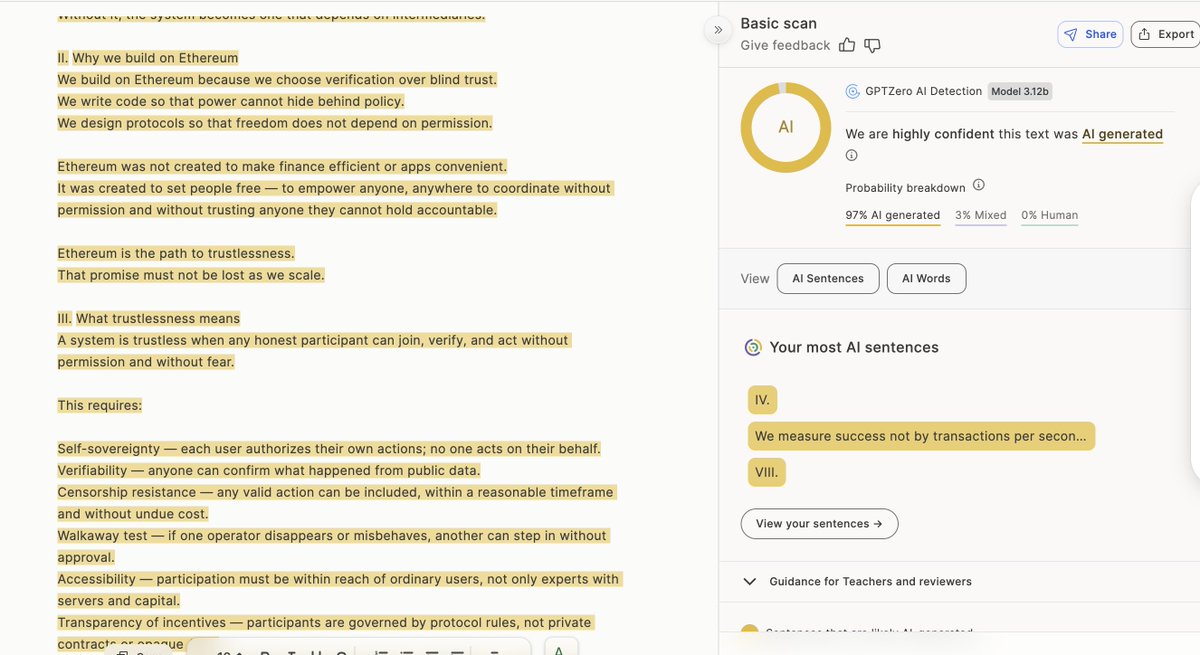This screenshot has height=655, width=1200.
Task: Click heading 'What trustlessness means'
Action: [x=158, y=318]
